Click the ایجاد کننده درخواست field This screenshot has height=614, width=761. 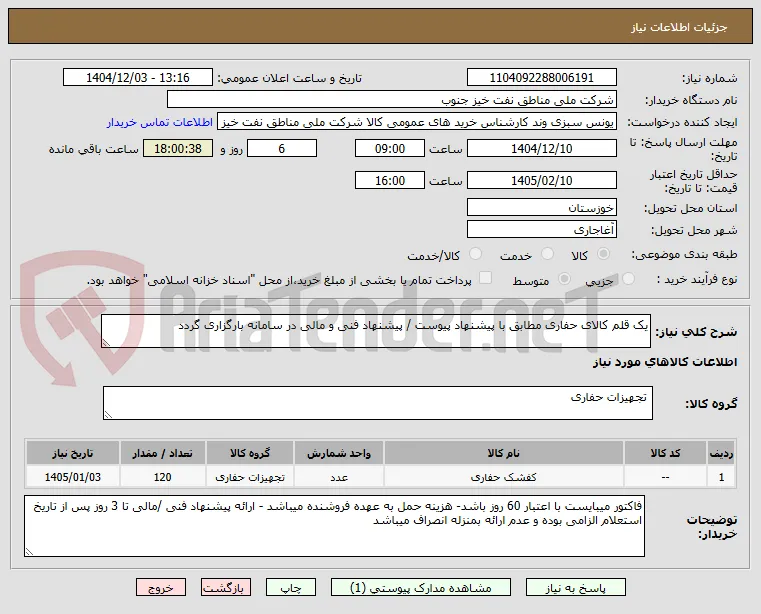point(417,122)
